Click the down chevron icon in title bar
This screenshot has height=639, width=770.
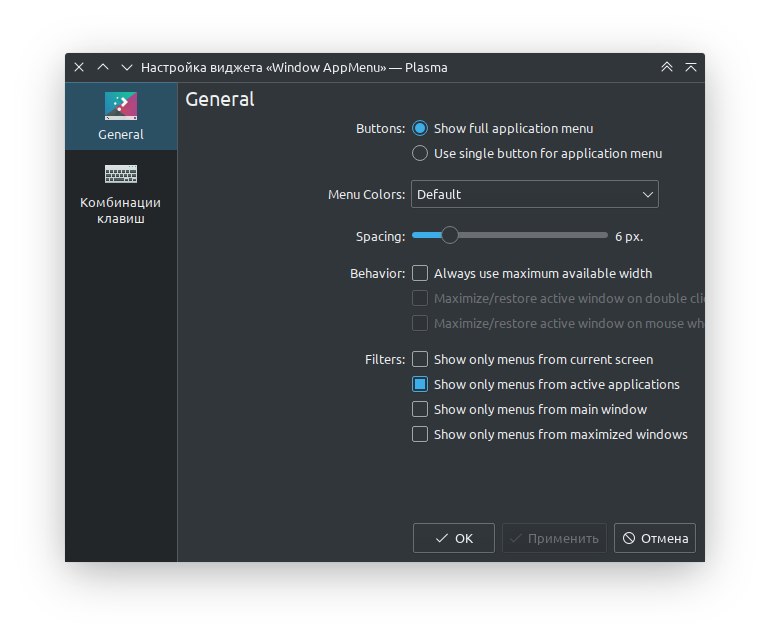coord(127,67)
